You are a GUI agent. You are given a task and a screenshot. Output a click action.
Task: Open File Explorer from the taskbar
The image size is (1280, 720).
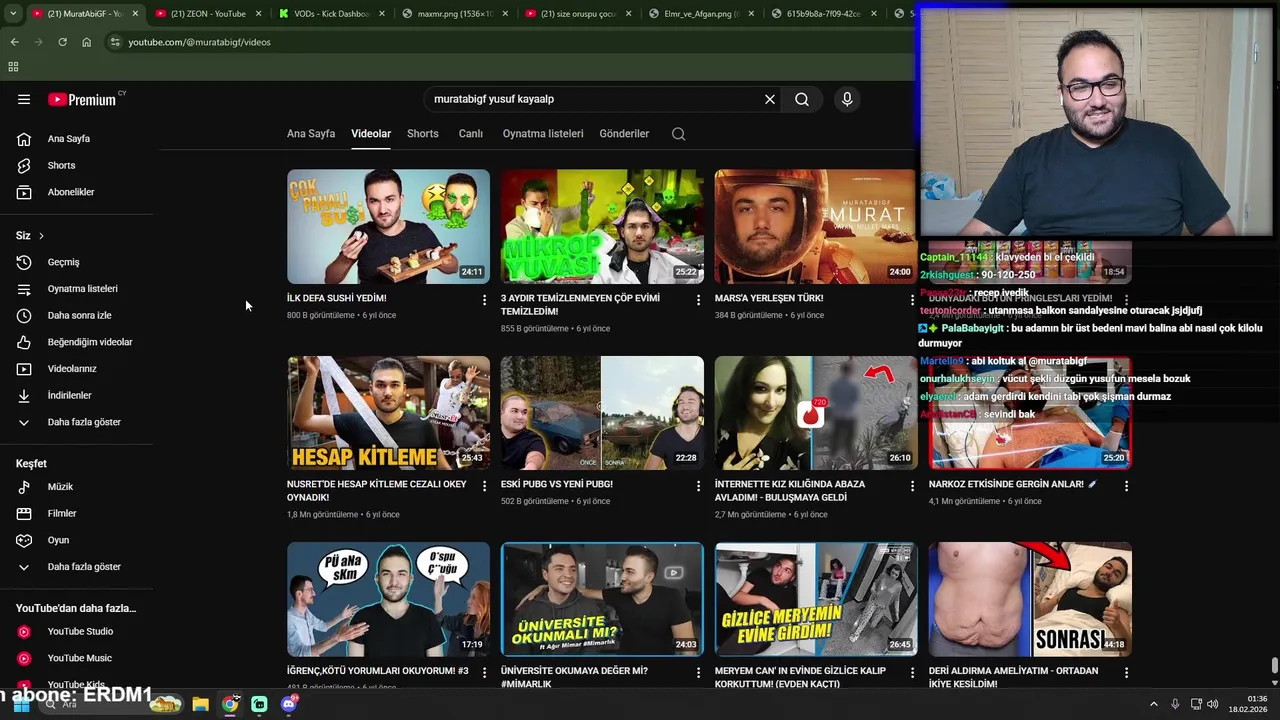(x=200, y=704)
